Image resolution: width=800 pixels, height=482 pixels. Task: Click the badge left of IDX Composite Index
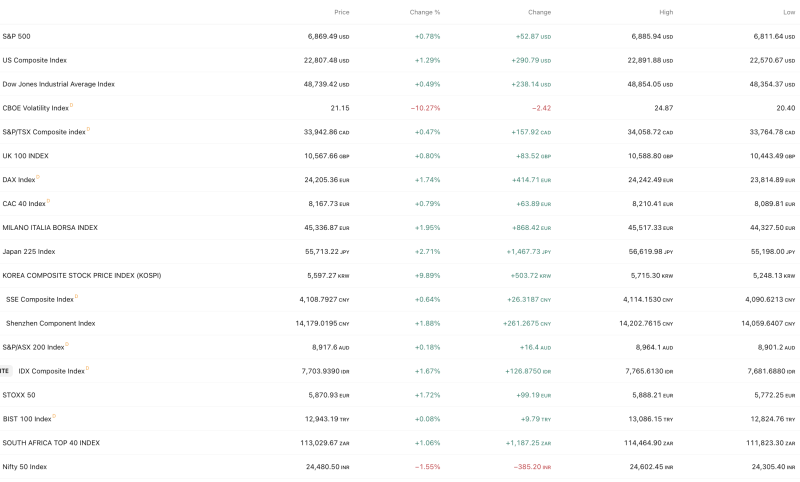(5, 371)
